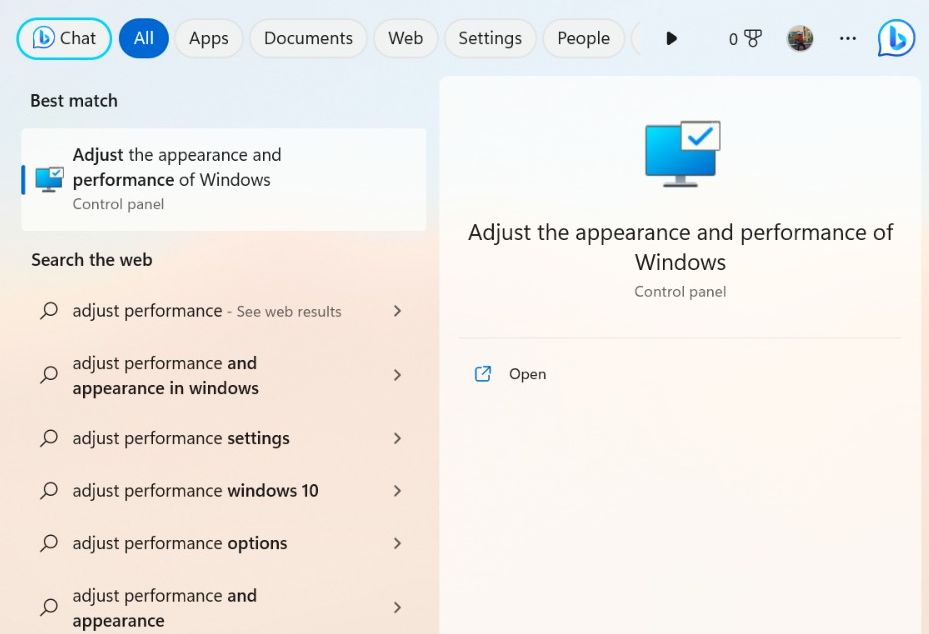Open the best match Control panel result

[x=223, y=180]
